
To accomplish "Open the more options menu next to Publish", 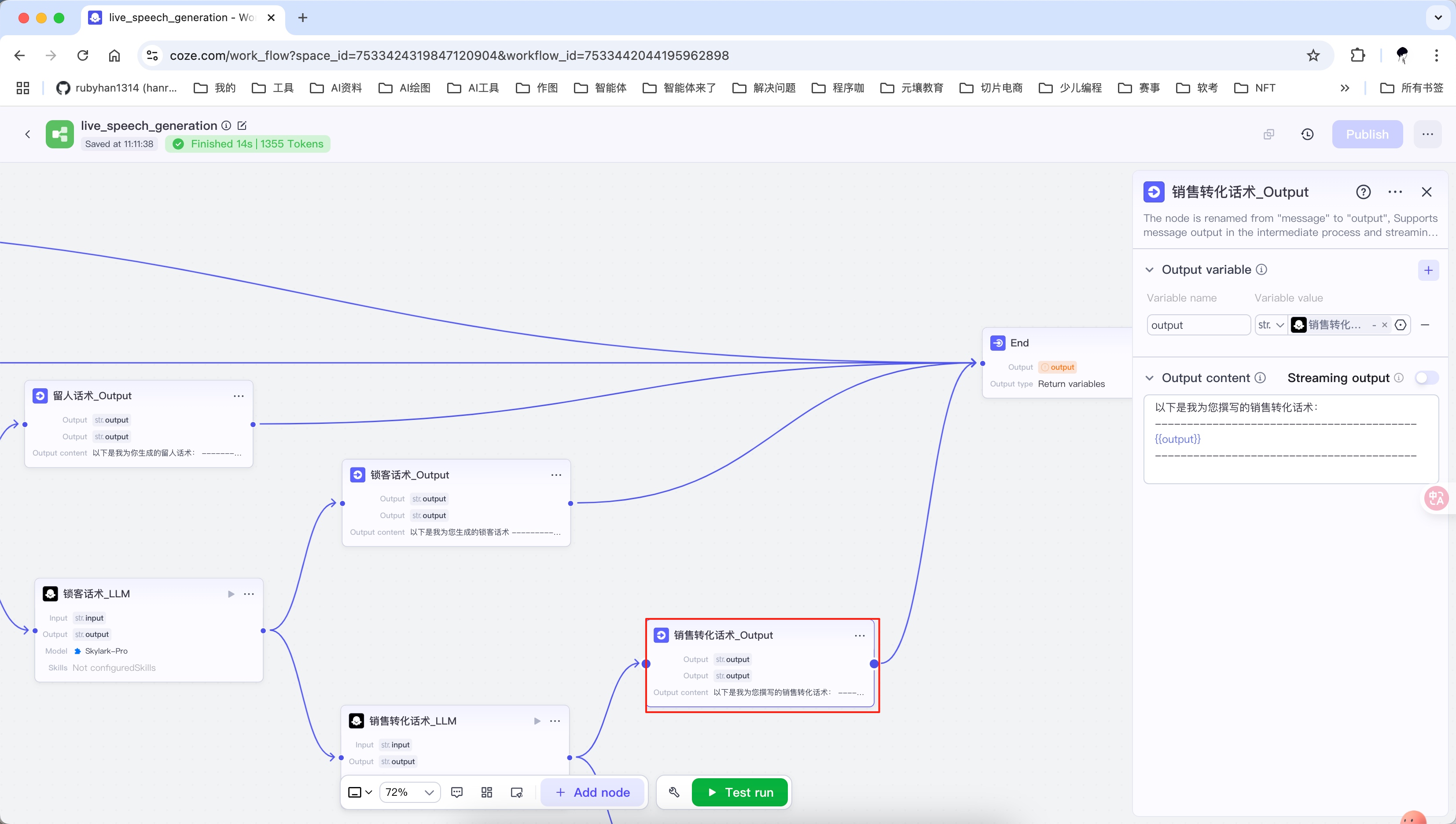I will click(1427, 134).
